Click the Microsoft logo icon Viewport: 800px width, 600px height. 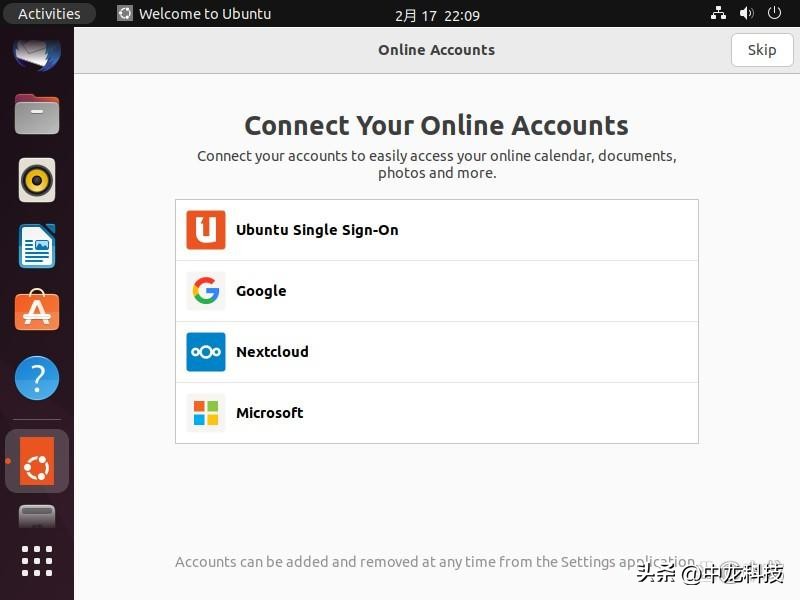(x=205, y=413)
